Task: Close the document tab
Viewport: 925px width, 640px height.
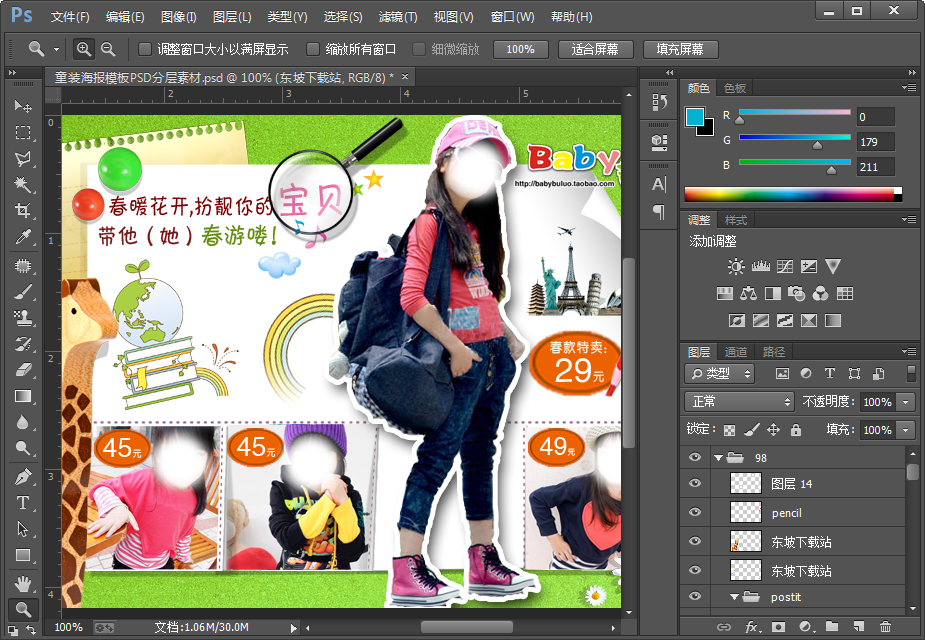Action: click(x=405, y=77)
